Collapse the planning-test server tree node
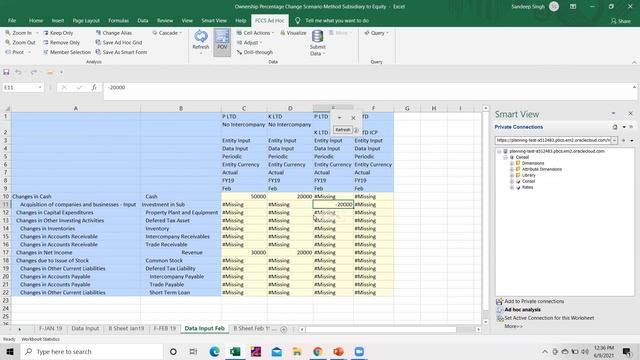The image size is (640, 360). coord(499,151)
